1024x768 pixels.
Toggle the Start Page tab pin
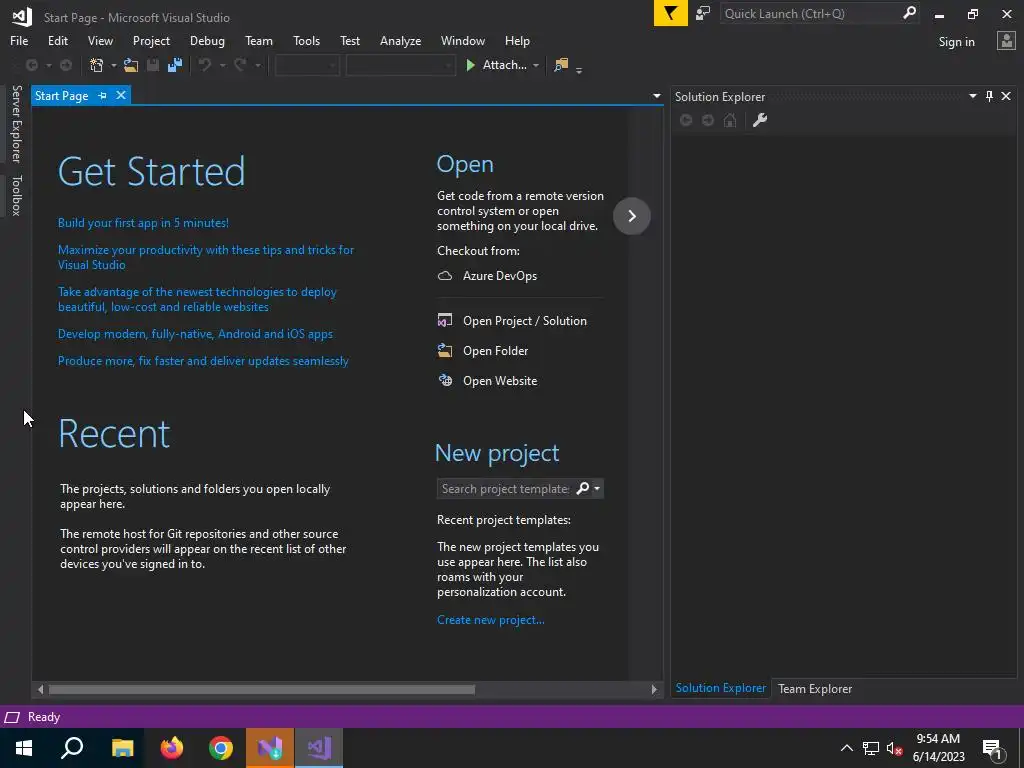tap(103, 96)
